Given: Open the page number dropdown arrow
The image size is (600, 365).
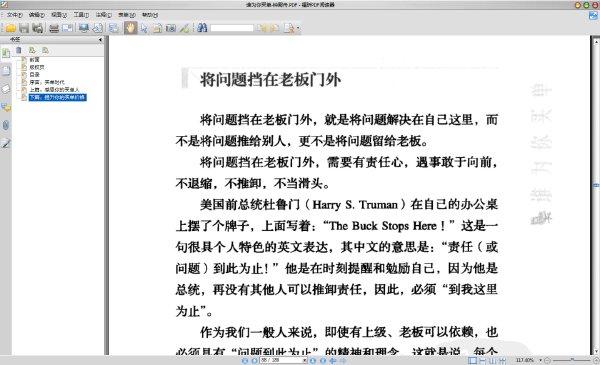Looking at the screenshot, I should (305, 360).
